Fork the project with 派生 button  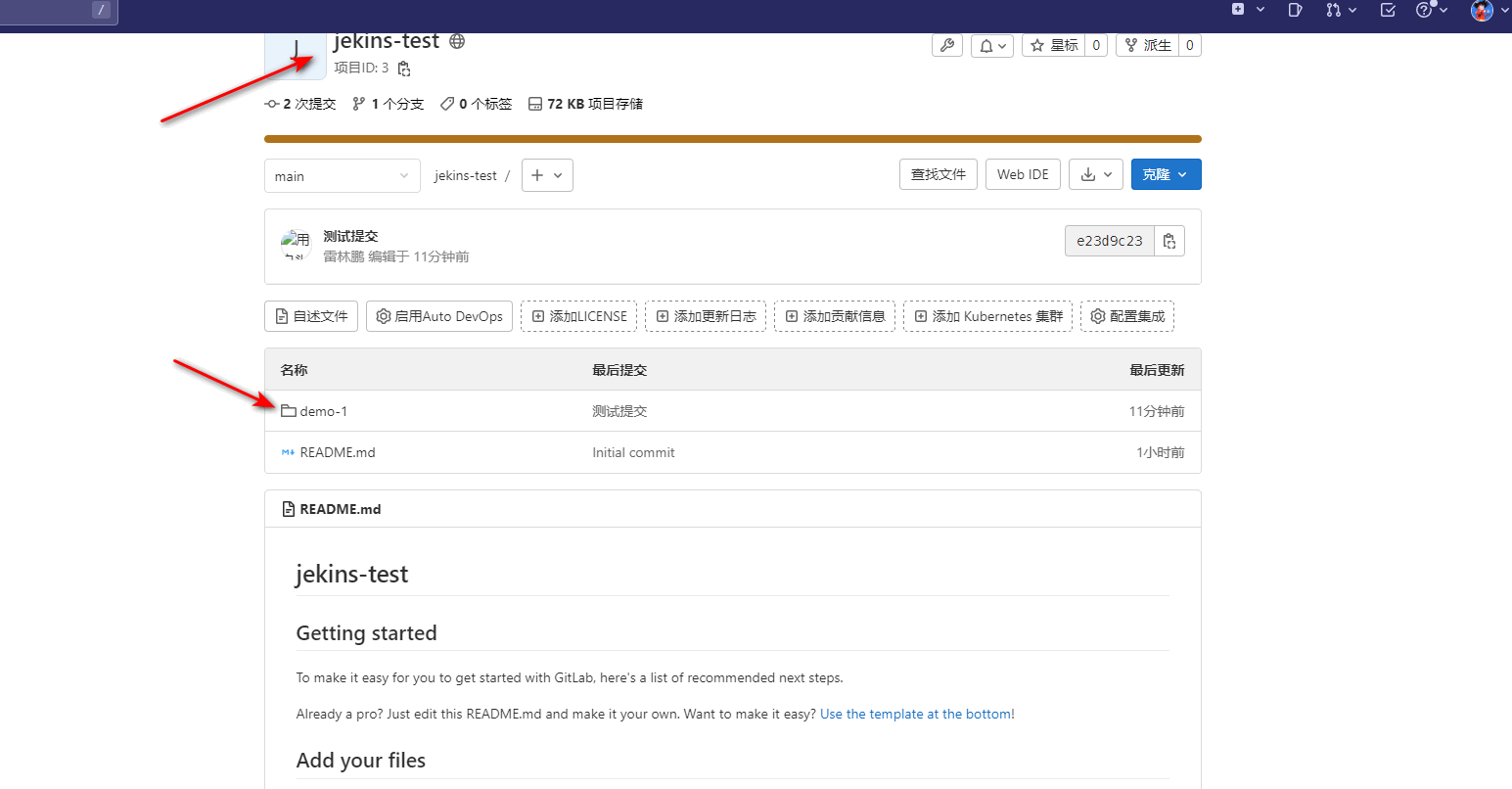[x=1148, y=45]
